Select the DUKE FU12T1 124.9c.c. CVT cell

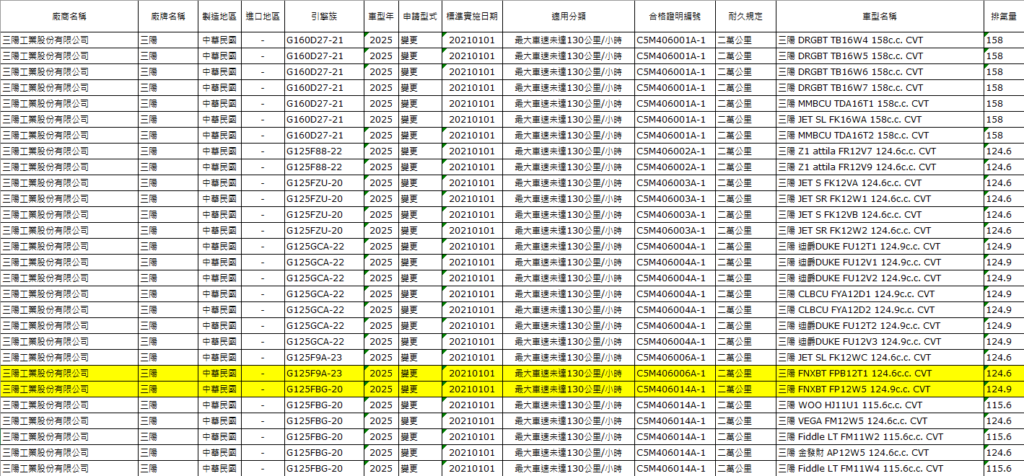[x=880, y=246]
